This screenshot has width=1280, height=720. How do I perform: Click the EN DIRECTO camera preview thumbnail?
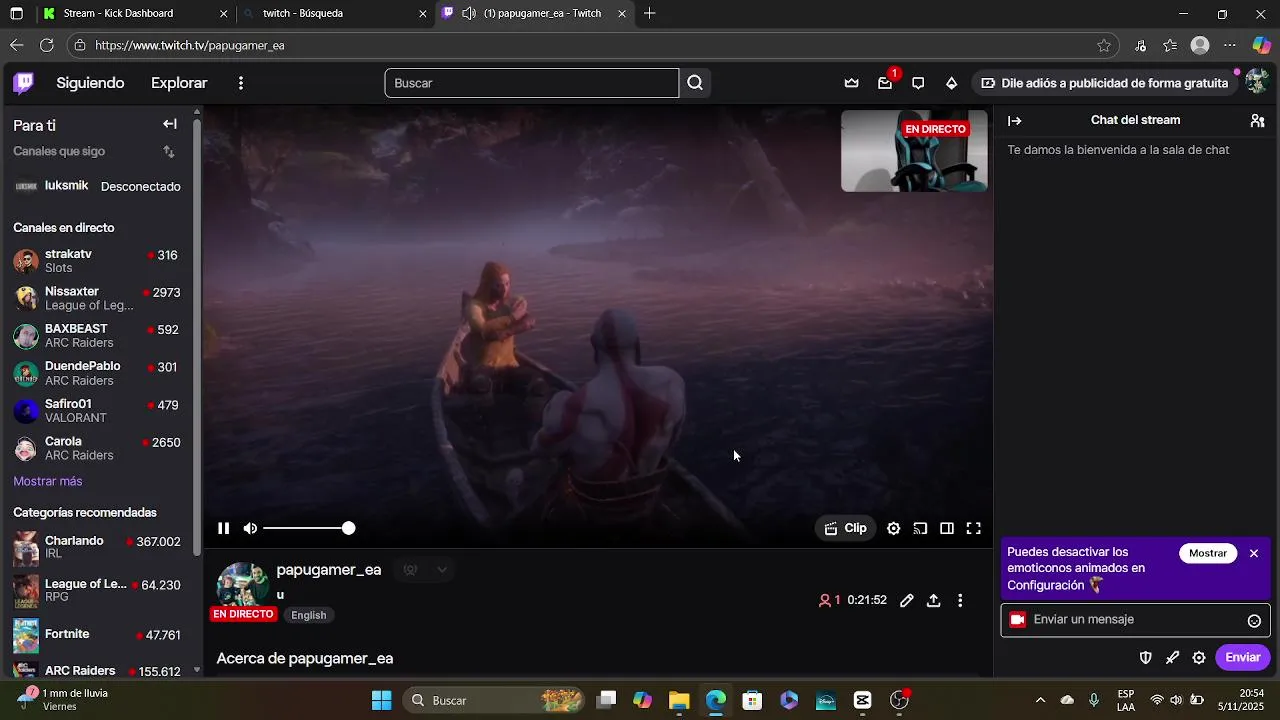tap(914, 151)
